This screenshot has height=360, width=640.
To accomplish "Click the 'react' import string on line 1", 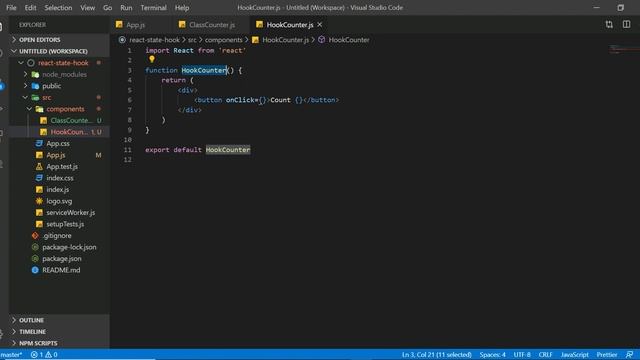I will (232, 51).
